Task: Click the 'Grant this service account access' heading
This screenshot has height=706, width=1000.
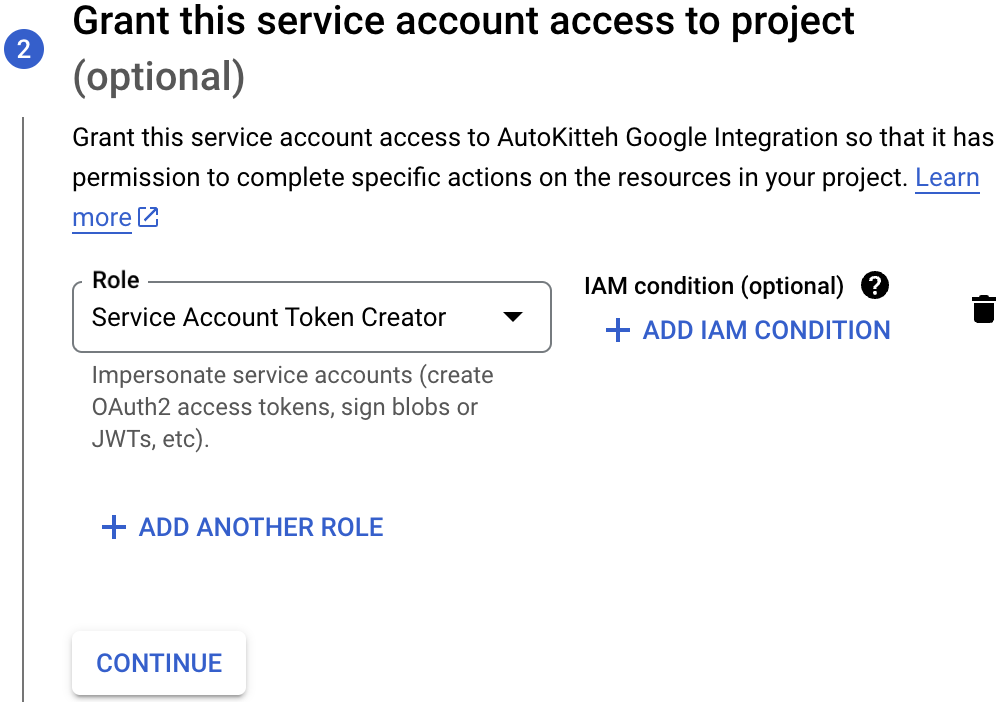Action: click(463, 21)
